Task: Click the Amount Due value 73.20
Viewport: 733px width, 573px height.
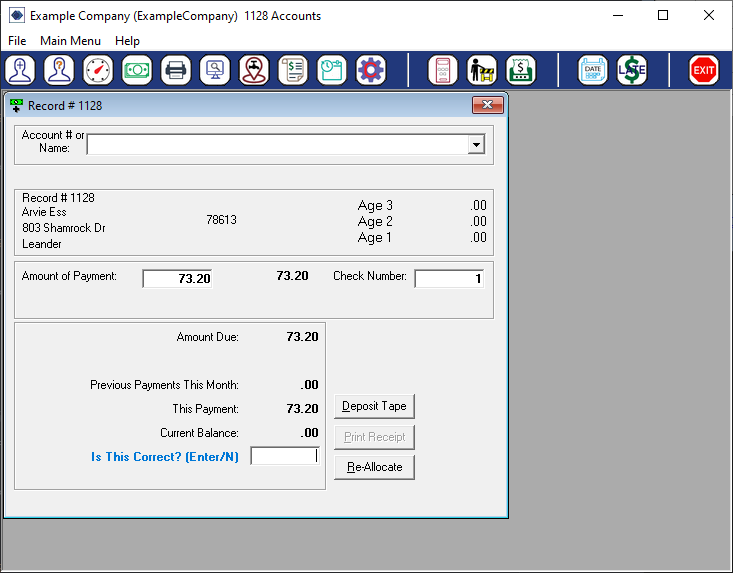Action: point(302,337)
